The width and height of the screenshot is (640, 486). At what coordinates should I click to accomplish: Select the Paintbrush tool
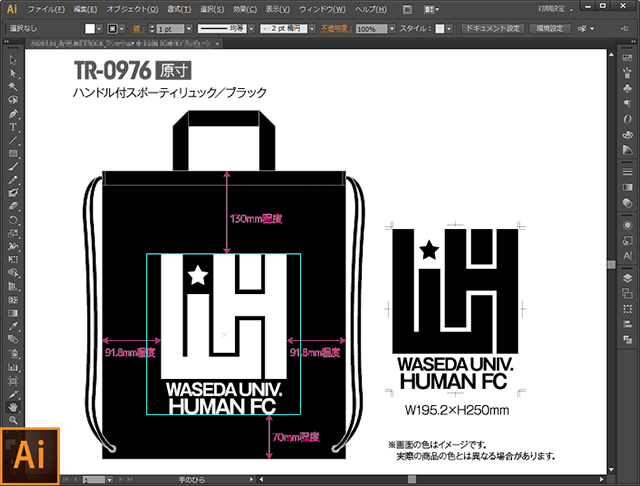coord(13,166)
